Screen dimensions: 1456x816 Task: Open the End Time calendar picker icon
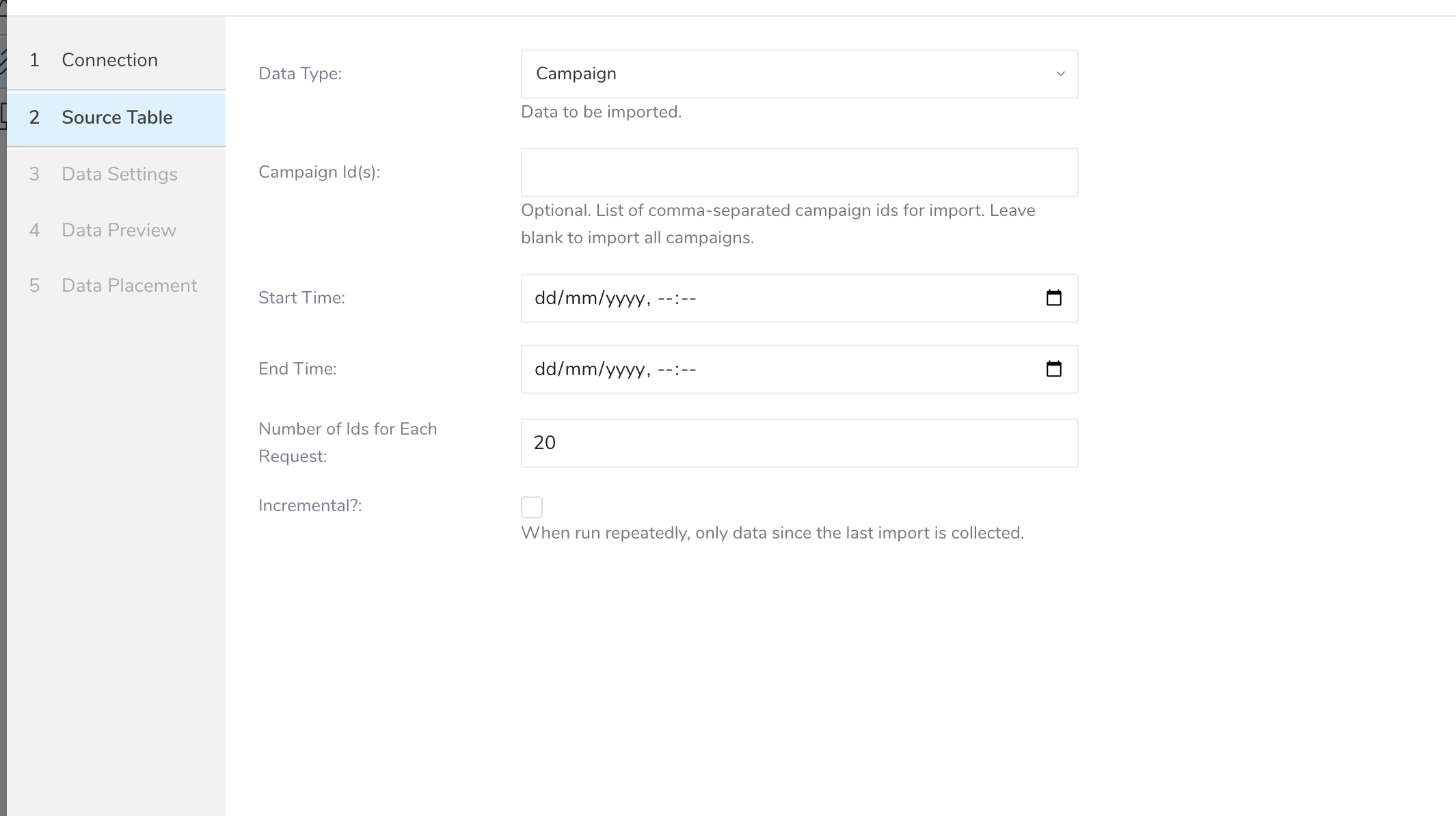pos(1053,369)
